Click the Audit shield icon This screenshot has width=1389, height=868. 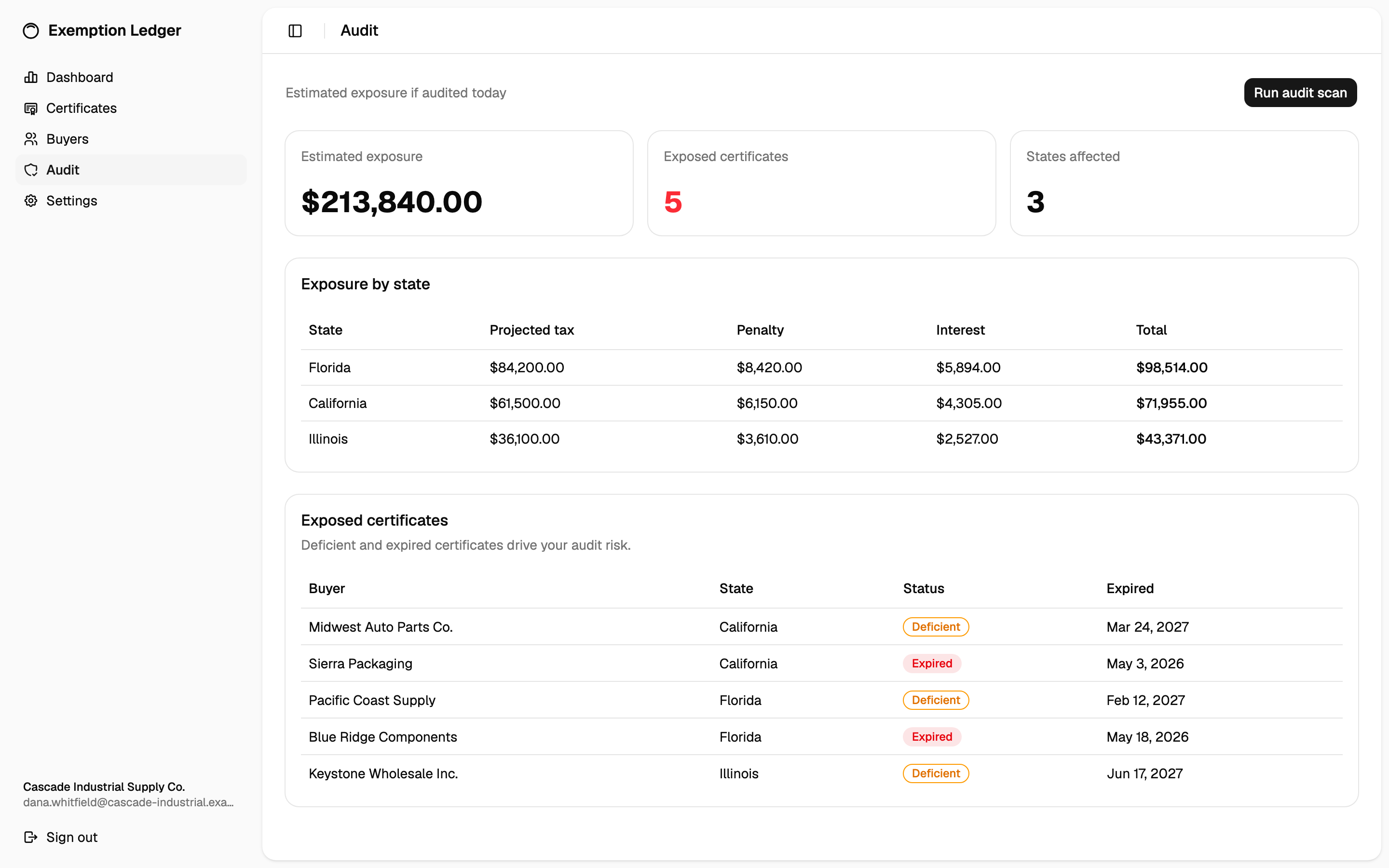tap(31, 170)
